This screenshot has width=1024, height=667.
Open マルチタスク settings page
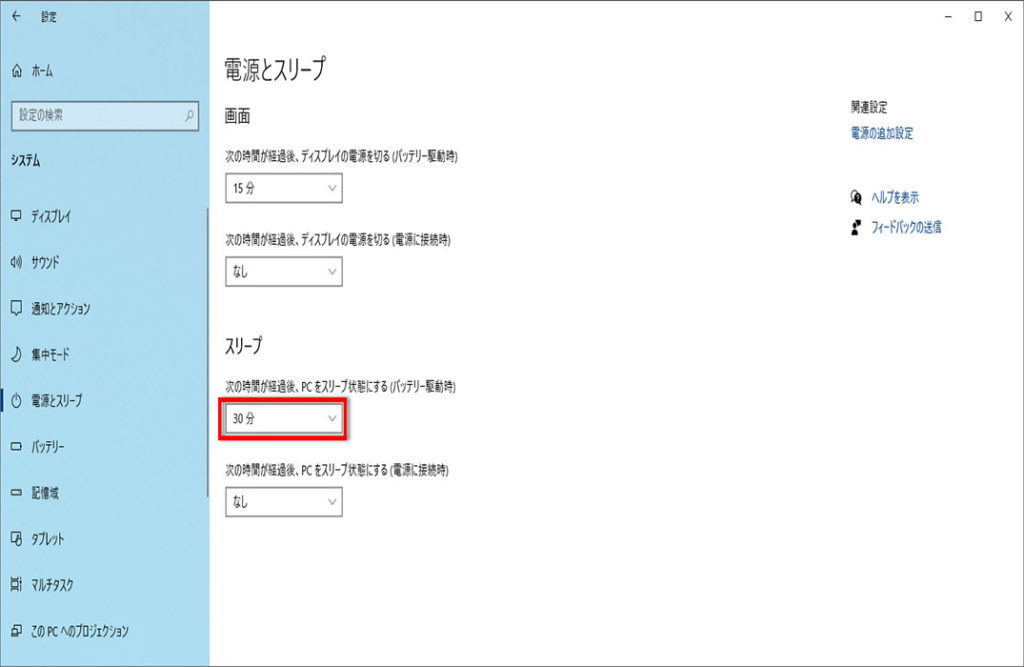(x=52, y=585)
